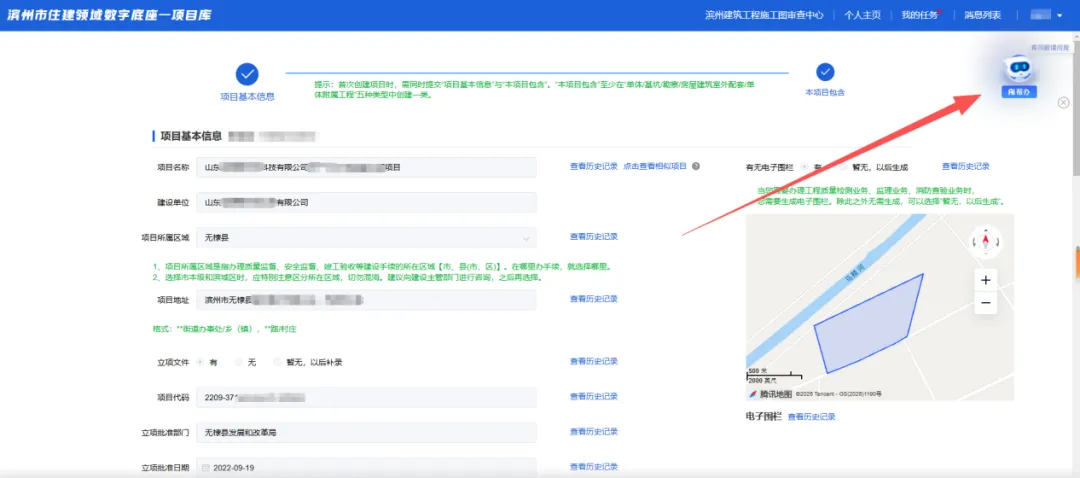Viewport: 1080px width, 478px height.
Task: Click the 建设单位 input field
Action: (366, 202)
